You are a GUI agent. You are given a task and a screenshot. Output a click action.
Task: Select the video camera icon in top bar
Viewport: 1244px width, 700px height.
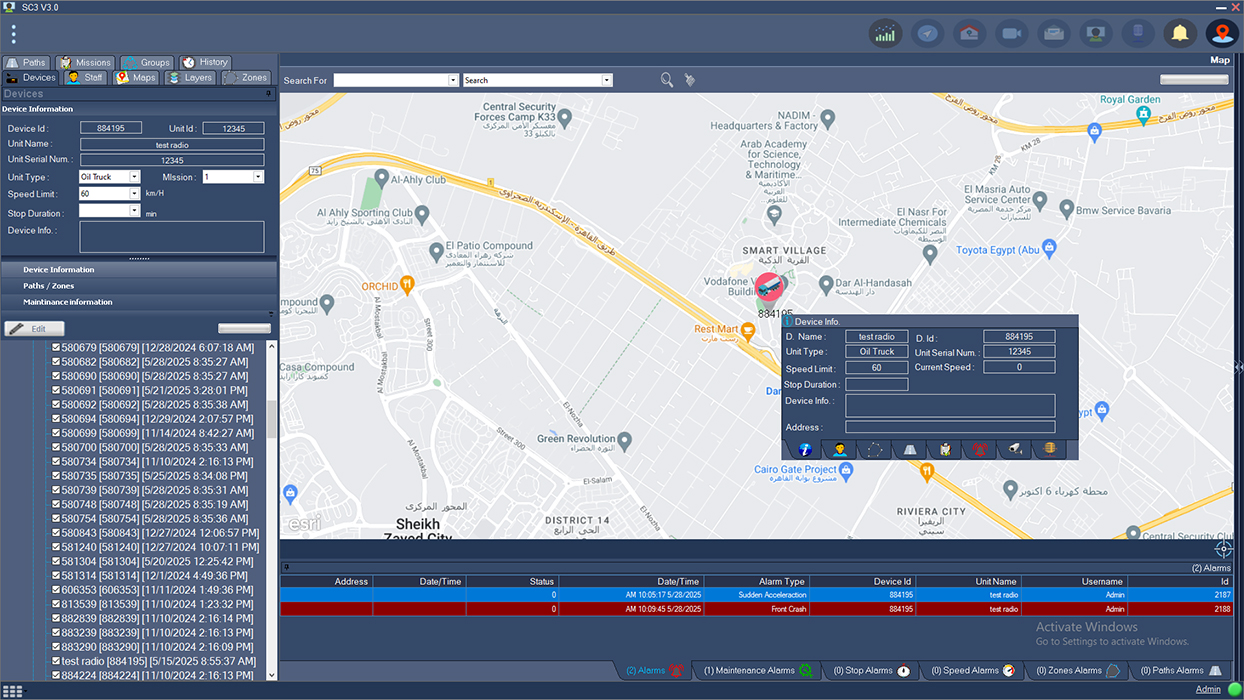[x=1011, y=33]
